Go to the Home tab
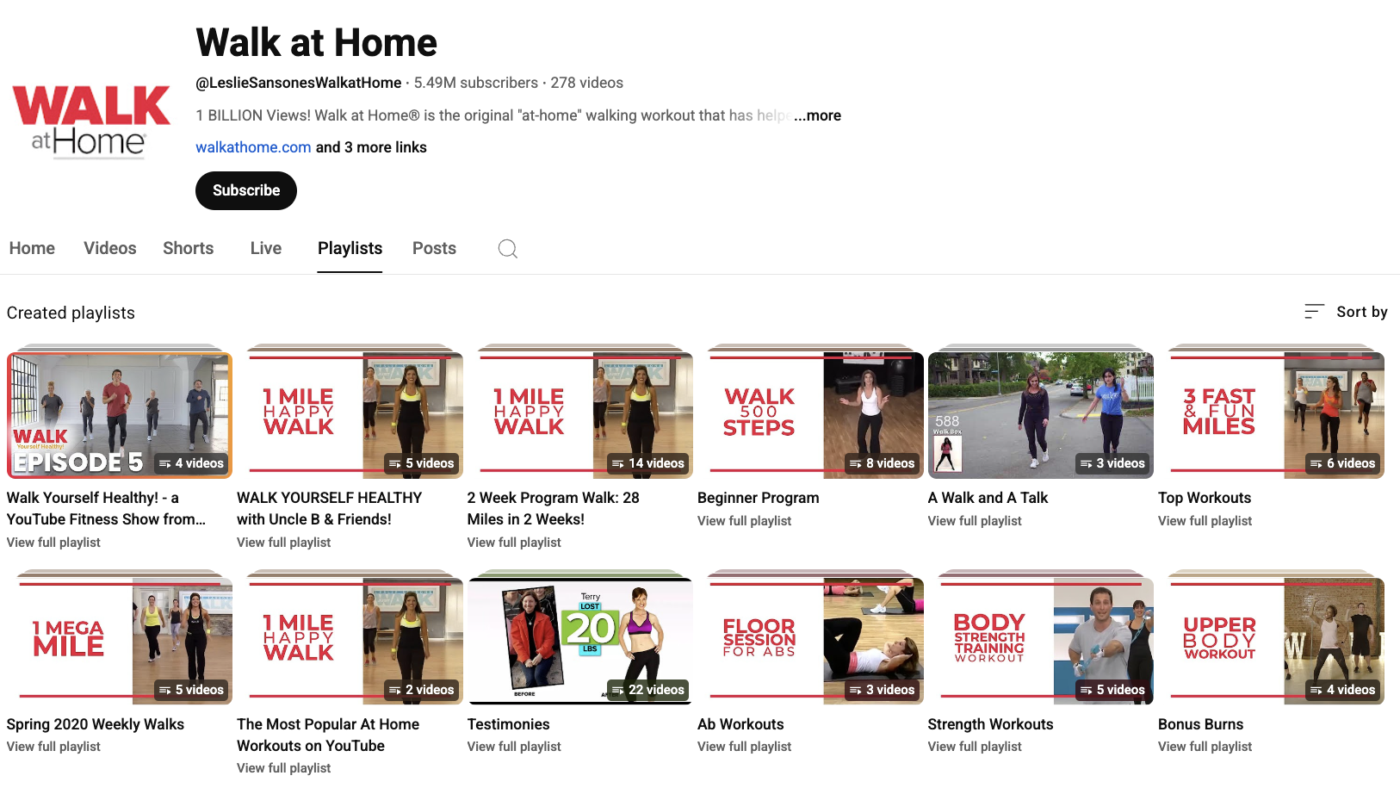Screen dimensions: 1400x788 click(x=32, y=248)
